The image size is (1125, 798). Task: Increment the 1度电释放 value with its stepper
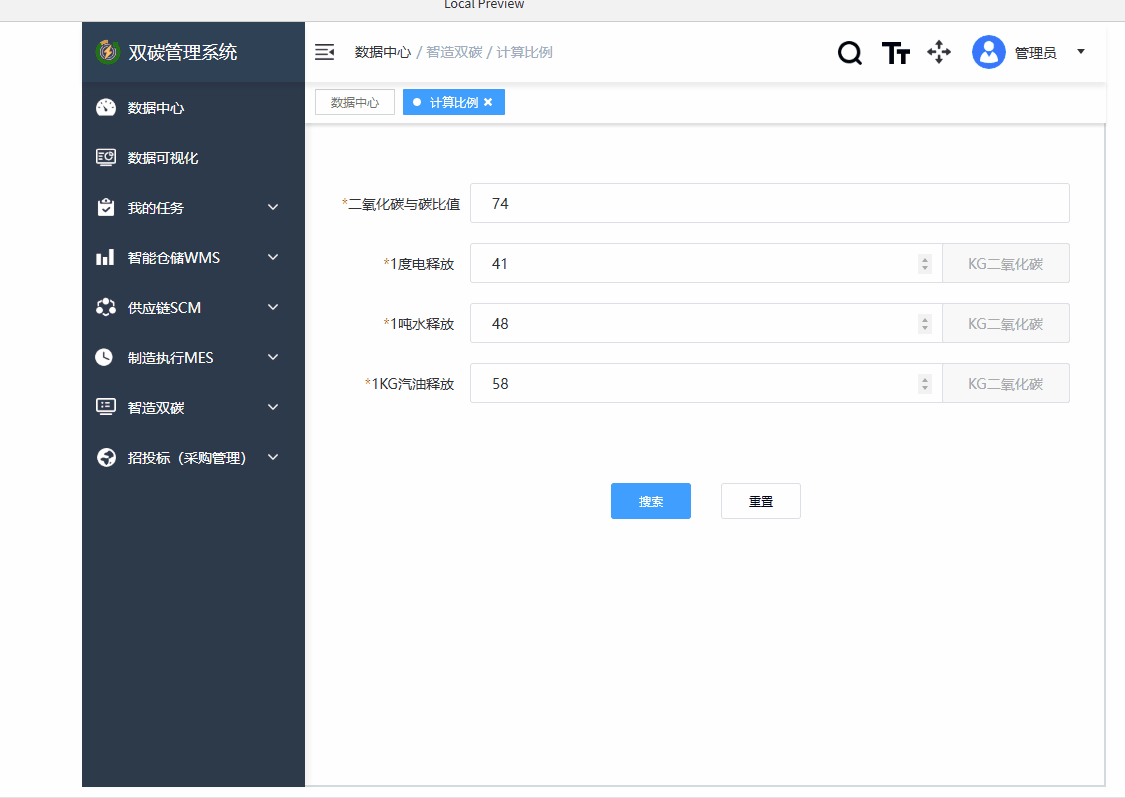[925, 258]
